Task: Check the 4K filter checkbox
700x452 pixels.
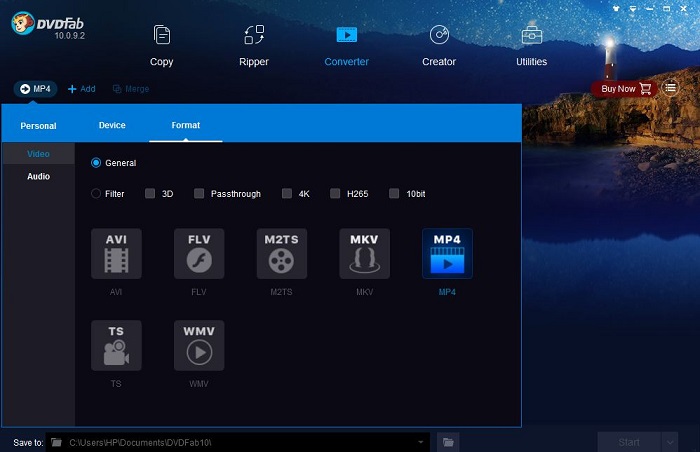Action: click(287, 193)
